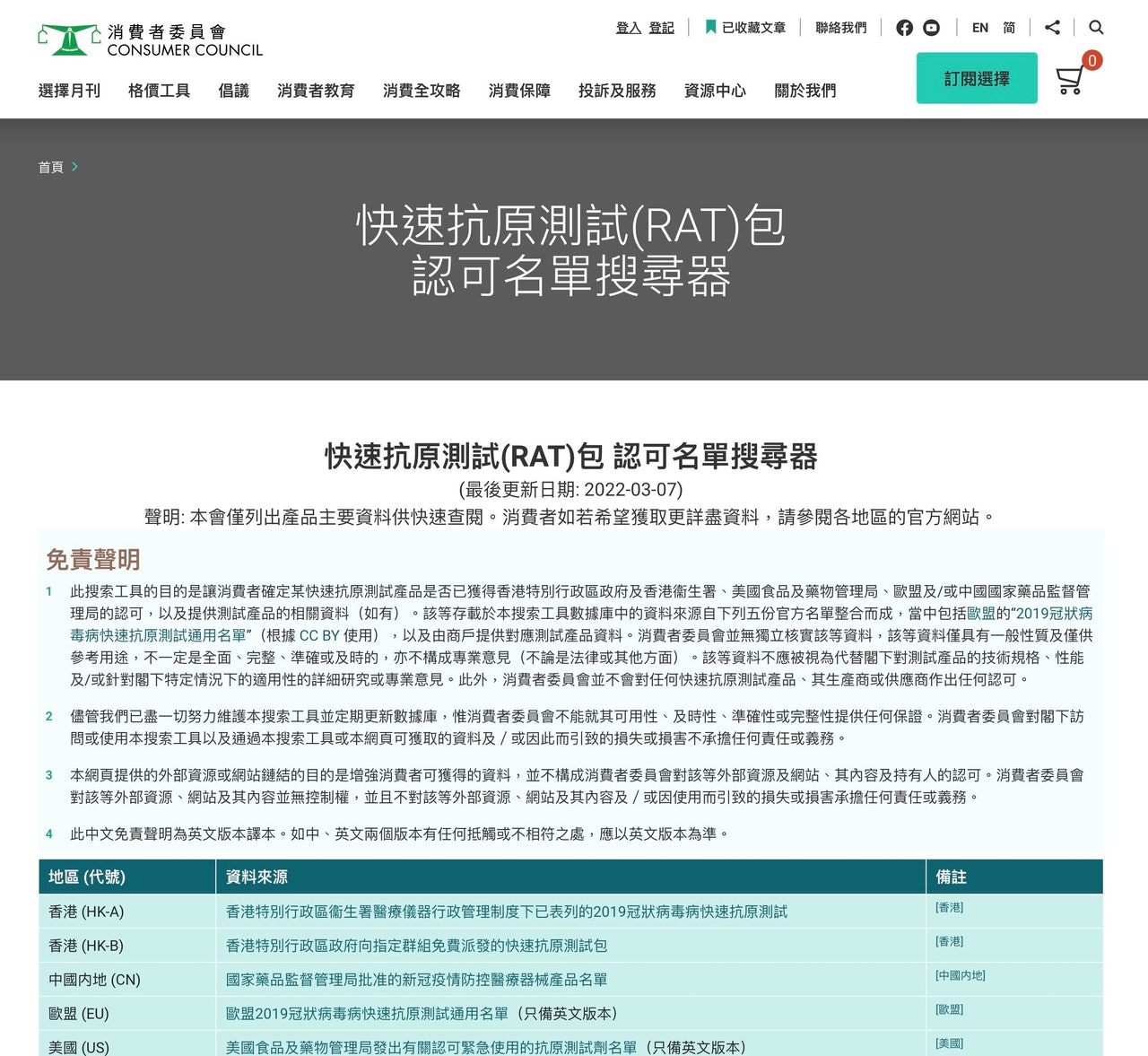Open the 消費全攻略 menu

[422, 91]
